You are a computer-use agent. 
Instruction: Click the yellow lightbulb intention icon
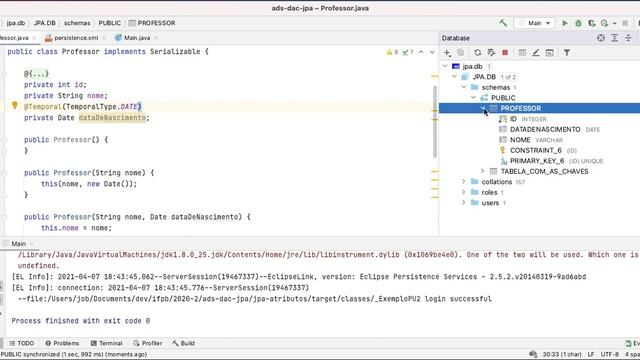(15, 105)
